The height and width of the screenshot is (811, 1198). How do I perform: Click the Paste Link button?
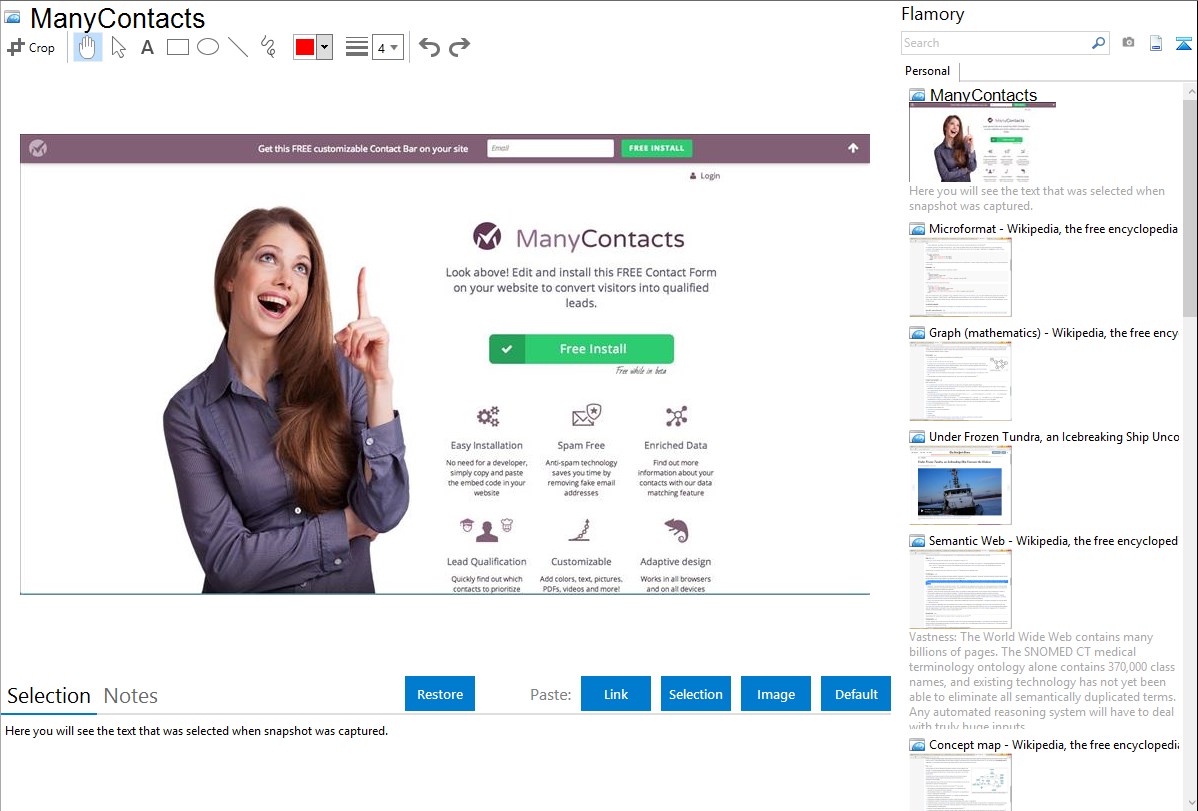pyautogui.click(x=616, y=694)
